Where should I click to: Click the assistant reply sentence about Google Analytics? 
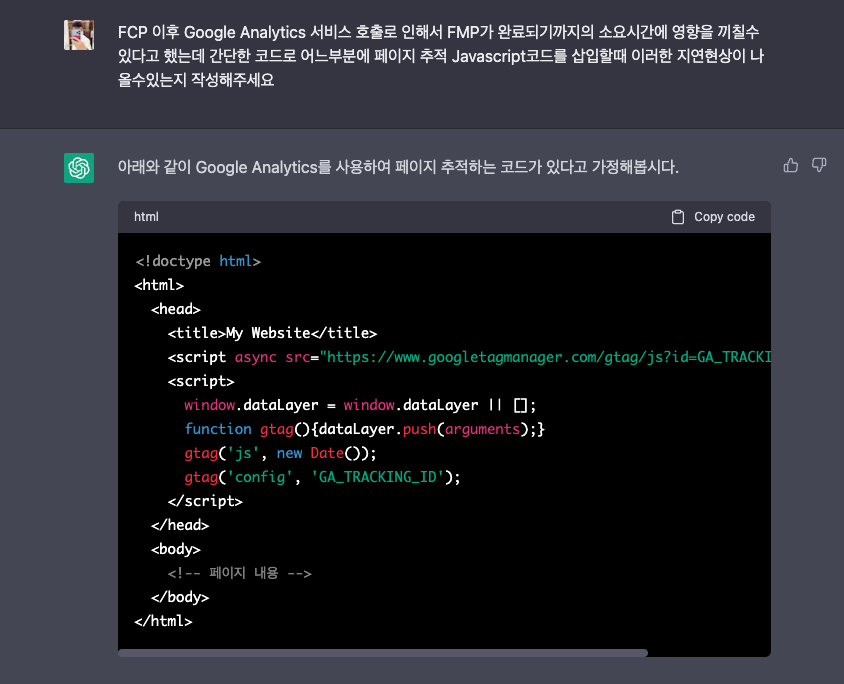(398, 167)
